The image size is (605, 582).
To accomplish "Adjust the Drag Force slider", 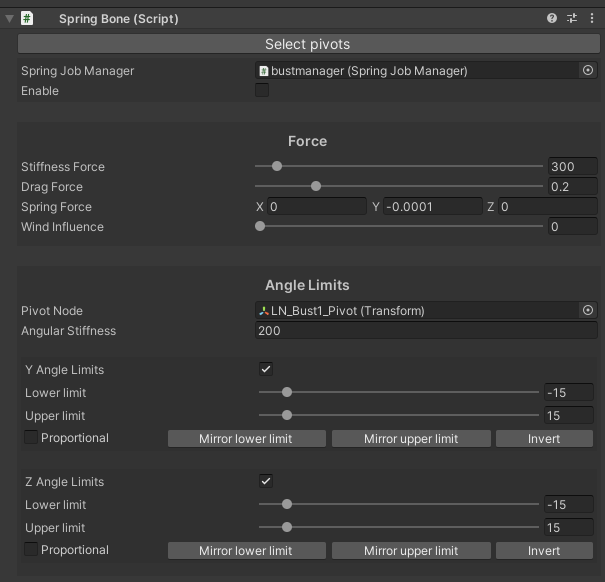I will (x=399, y=186).
